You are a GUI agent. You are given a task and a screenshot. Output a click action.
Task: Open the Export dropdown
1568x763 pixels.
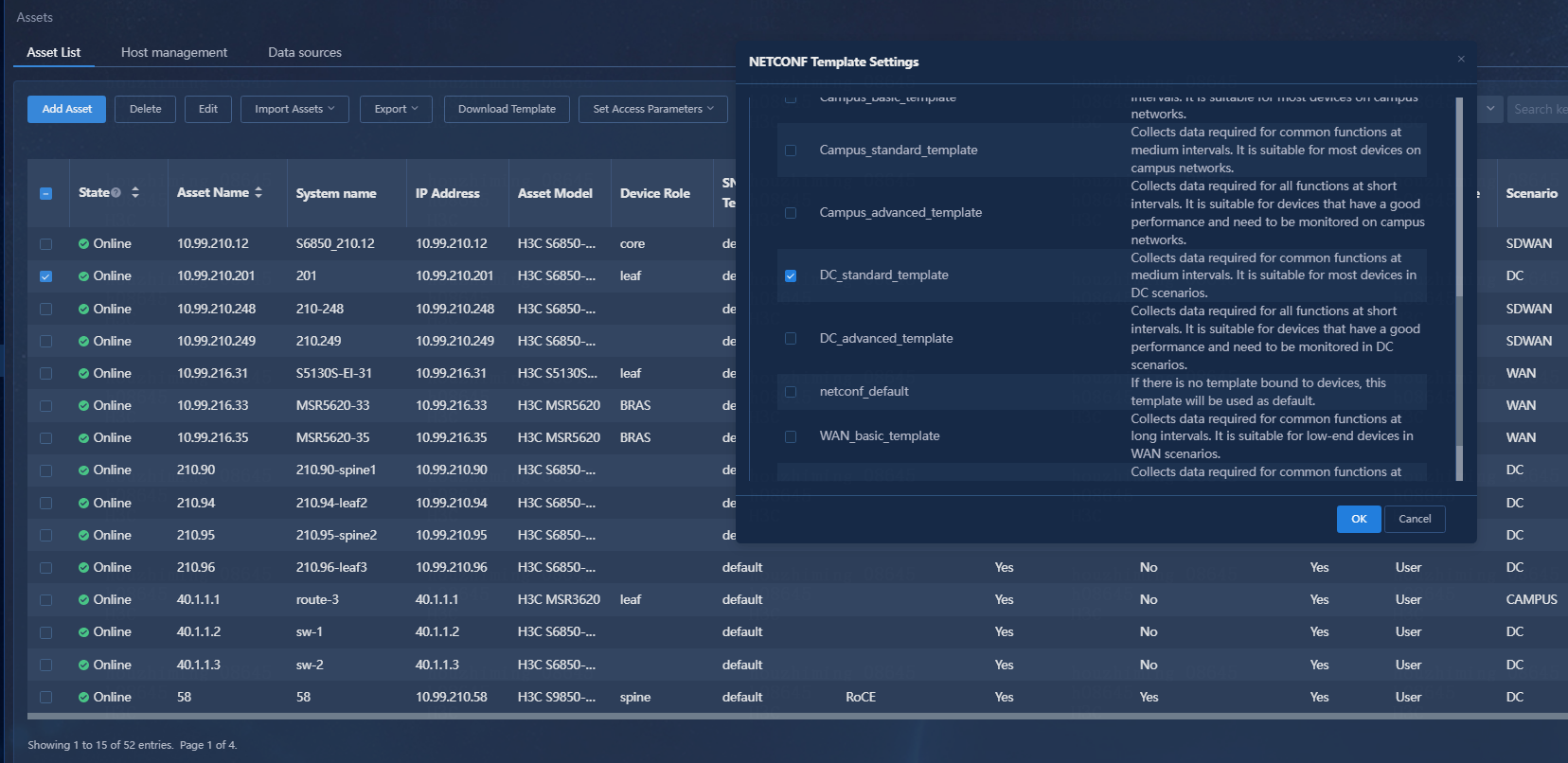point(396,109)
